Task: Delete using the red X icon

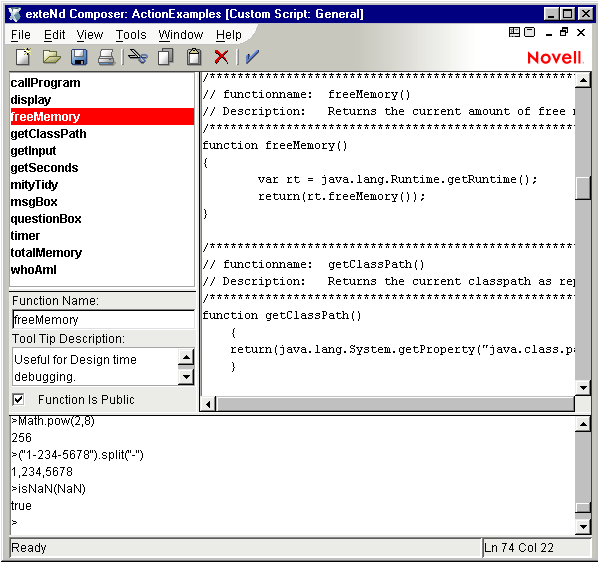Action: [221, 57]
